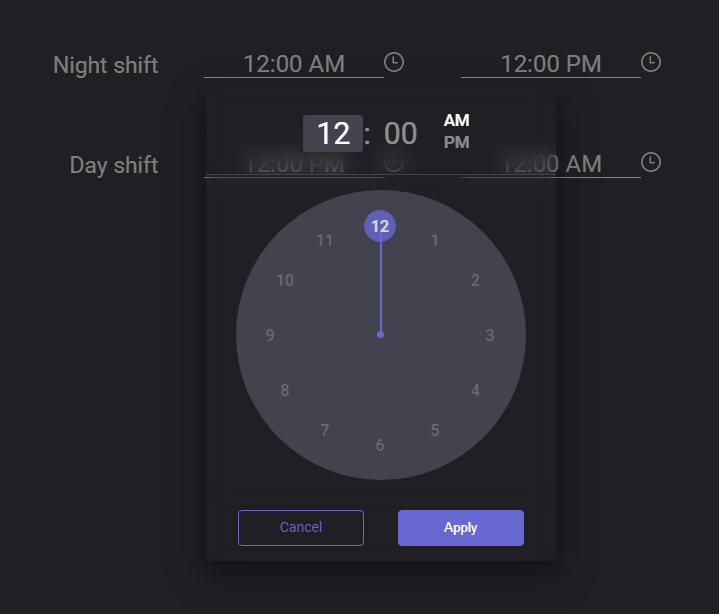Image resolution: width=719 pixels, height=614 pixels.
Task: Click the Night shift 12:00 AM time field
Action: pyautogui.click(x=293, y=64)
